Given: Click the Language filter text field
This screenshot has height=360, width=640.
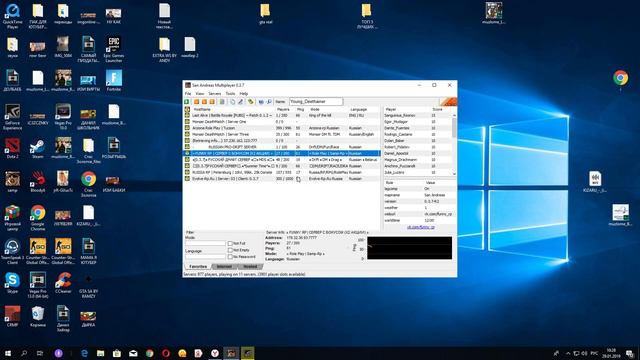Looking at the screenshot, I should click(x=205, y=257).
